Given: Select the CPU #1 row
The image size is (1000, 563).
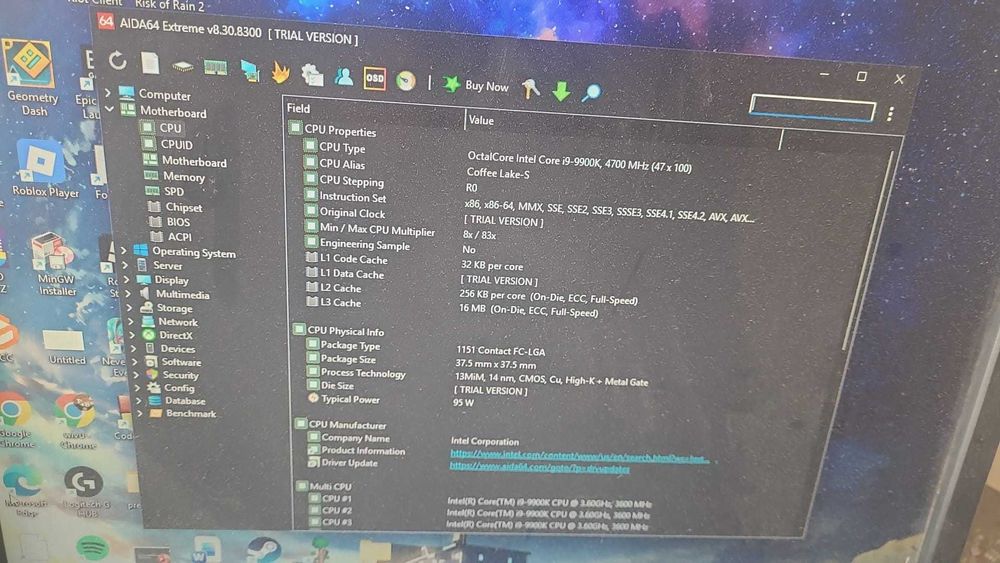Looking at the screenshot, I should 480,501.
